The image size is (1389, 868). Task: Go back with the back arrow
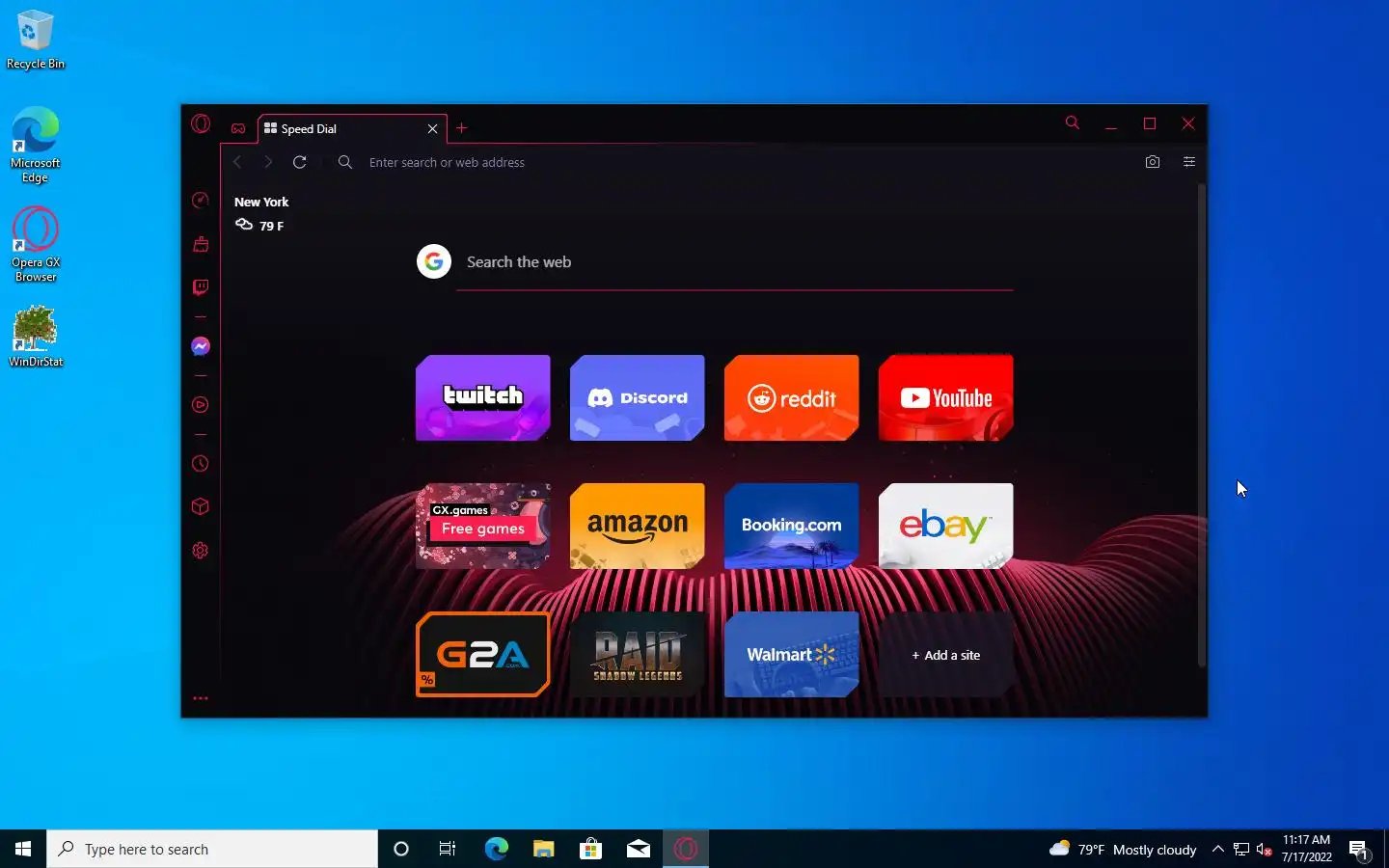click(x=237, y=162)
